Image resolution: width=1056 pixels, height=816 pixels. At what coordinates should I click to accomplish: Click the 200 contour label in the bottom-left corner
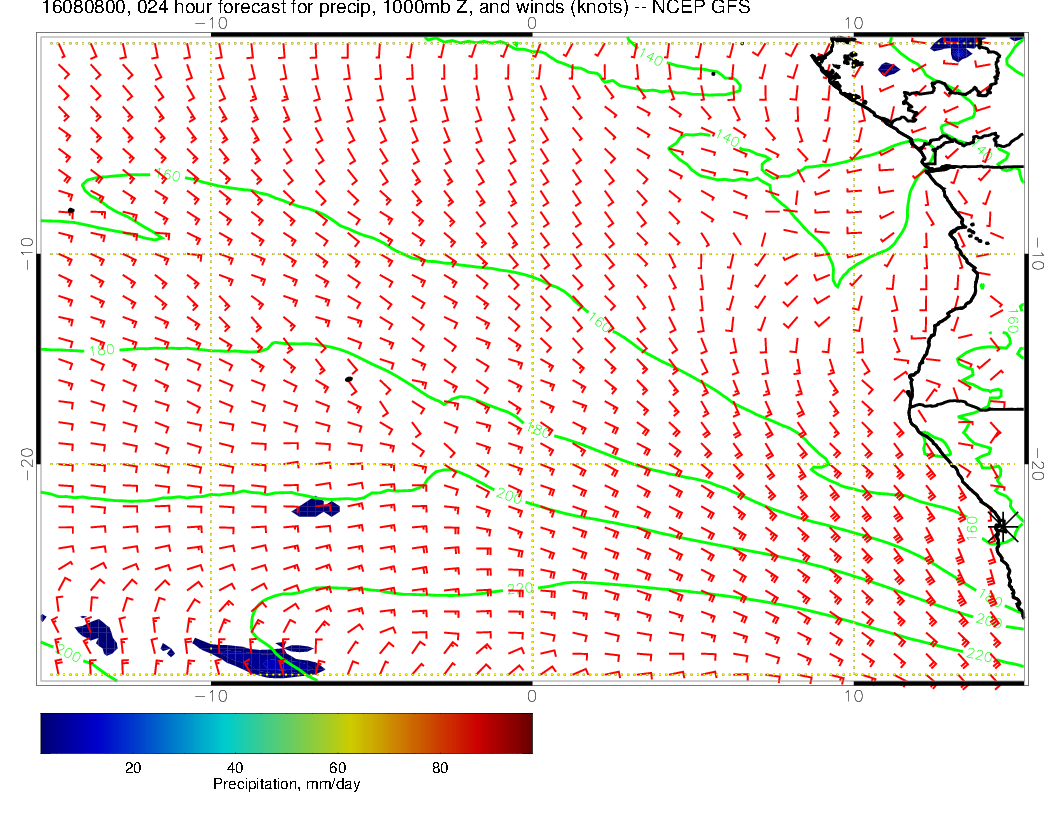[x=69, y=654]
